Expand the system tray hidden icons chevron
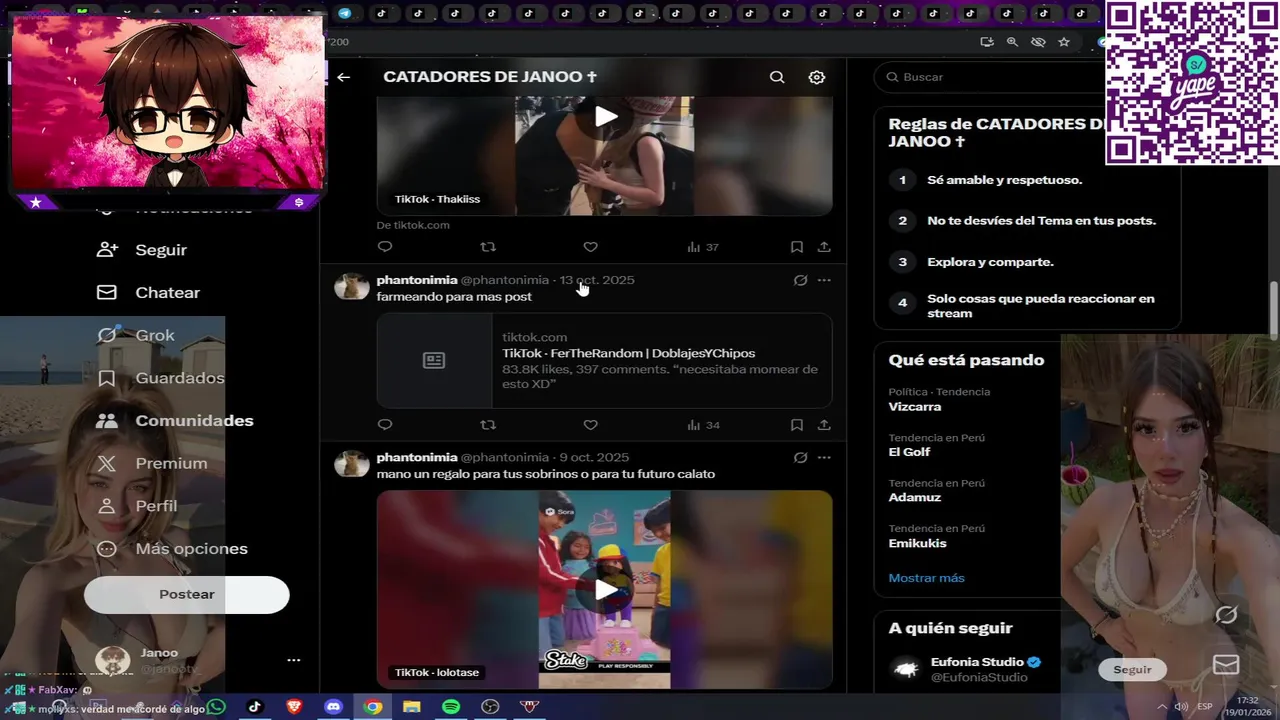Viewport: 1280px width, 720px height. click(1162, 707)
